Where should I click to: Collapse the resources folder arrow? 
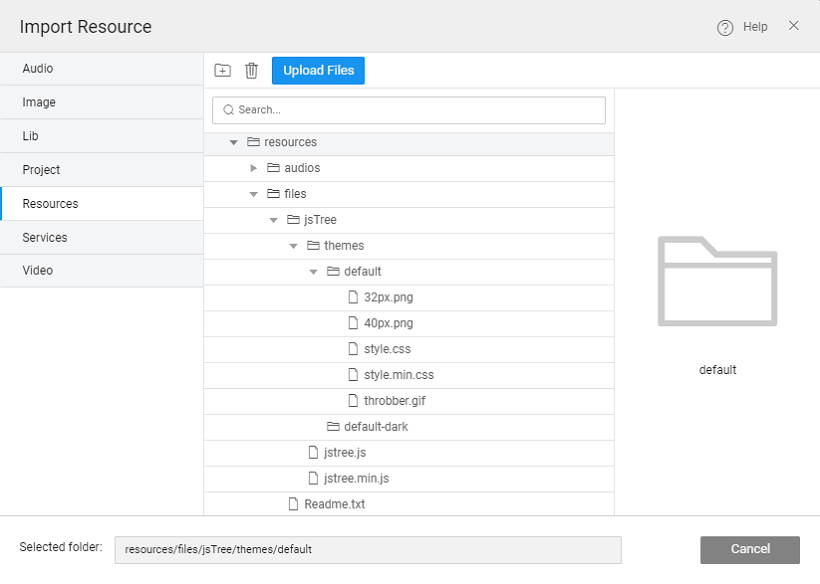coord(234,142)
